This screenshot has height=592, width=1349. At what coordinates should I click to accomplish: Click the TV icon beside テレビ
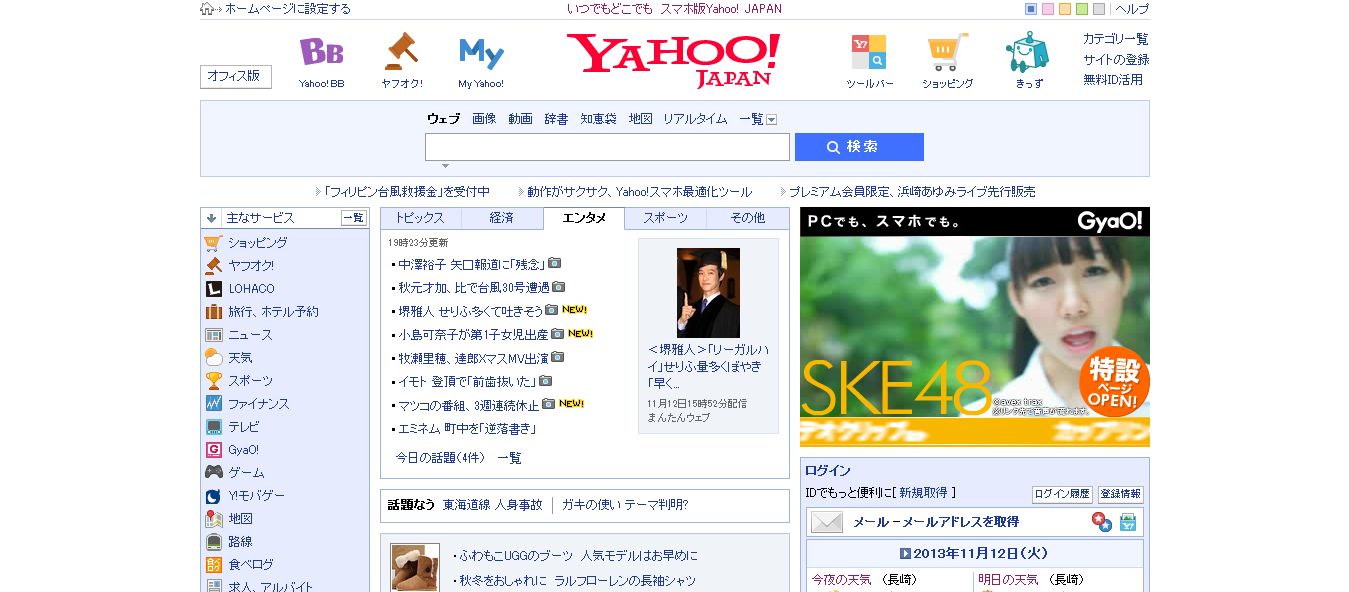[x=213, y=427]
